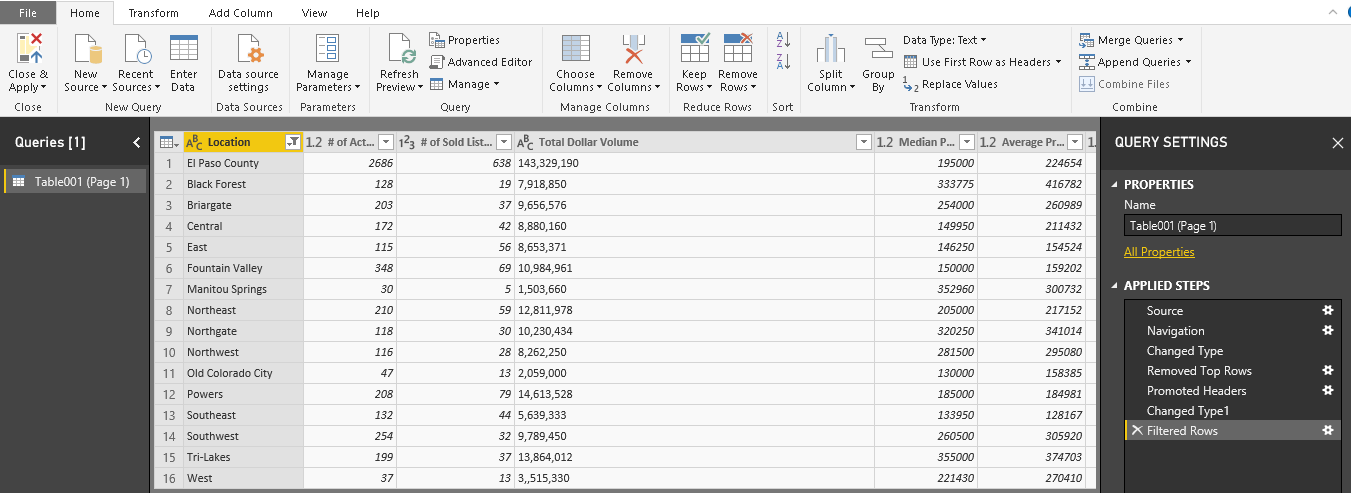Sort descending Z to A
The image size is (1351, 493).
(784, 62)
